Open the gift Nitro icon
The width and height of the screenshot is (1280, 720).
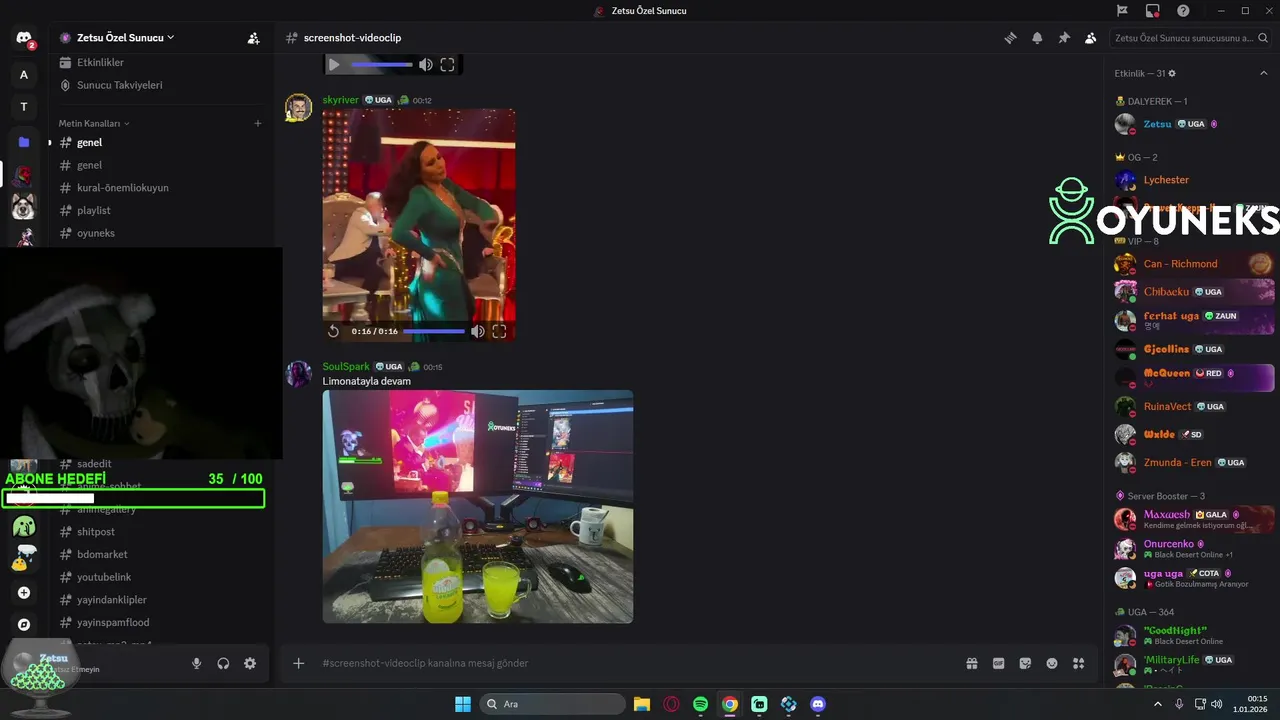pos(971,663)
